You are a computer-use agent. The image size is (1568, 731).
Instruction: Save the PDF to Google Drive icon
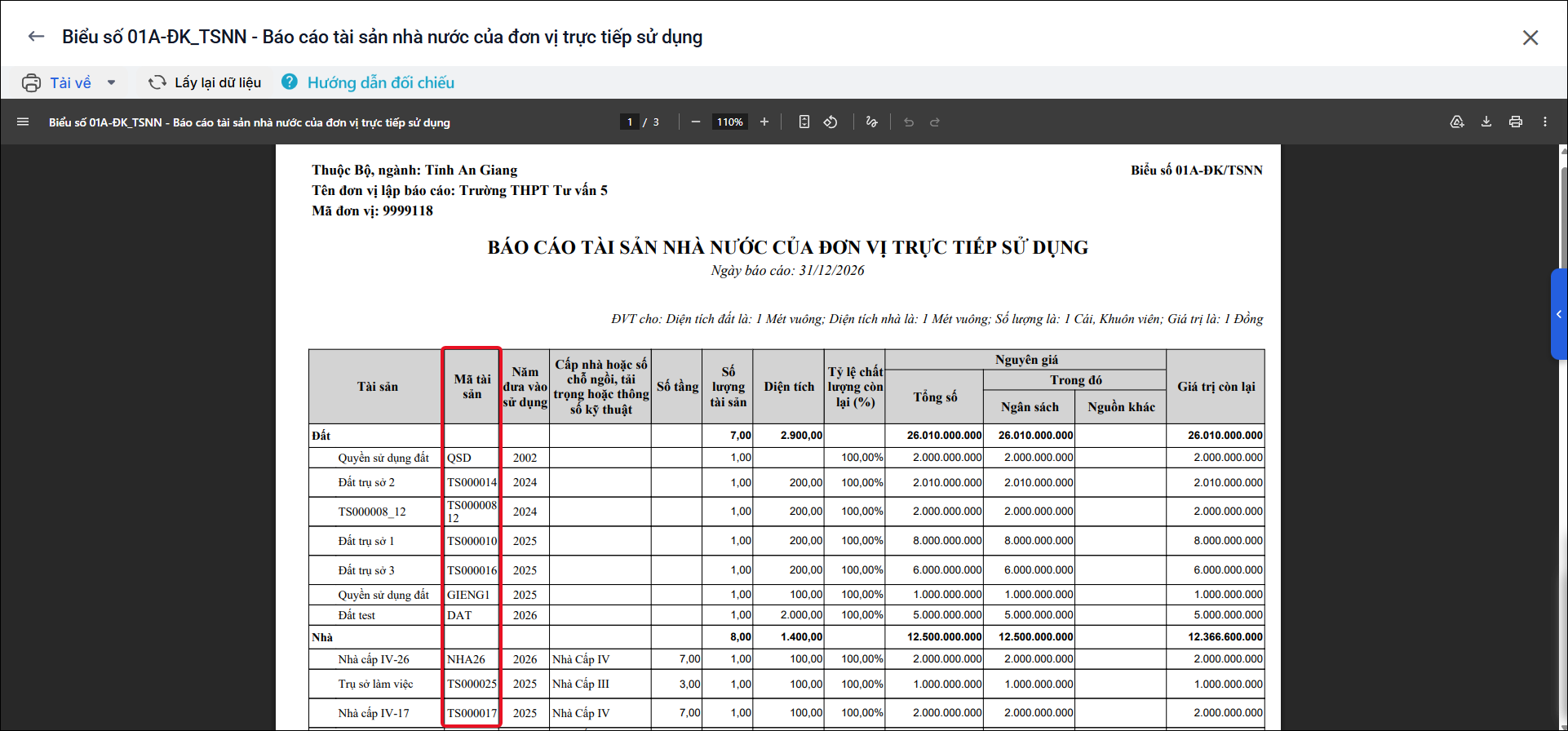click(x=1457, y=122)
